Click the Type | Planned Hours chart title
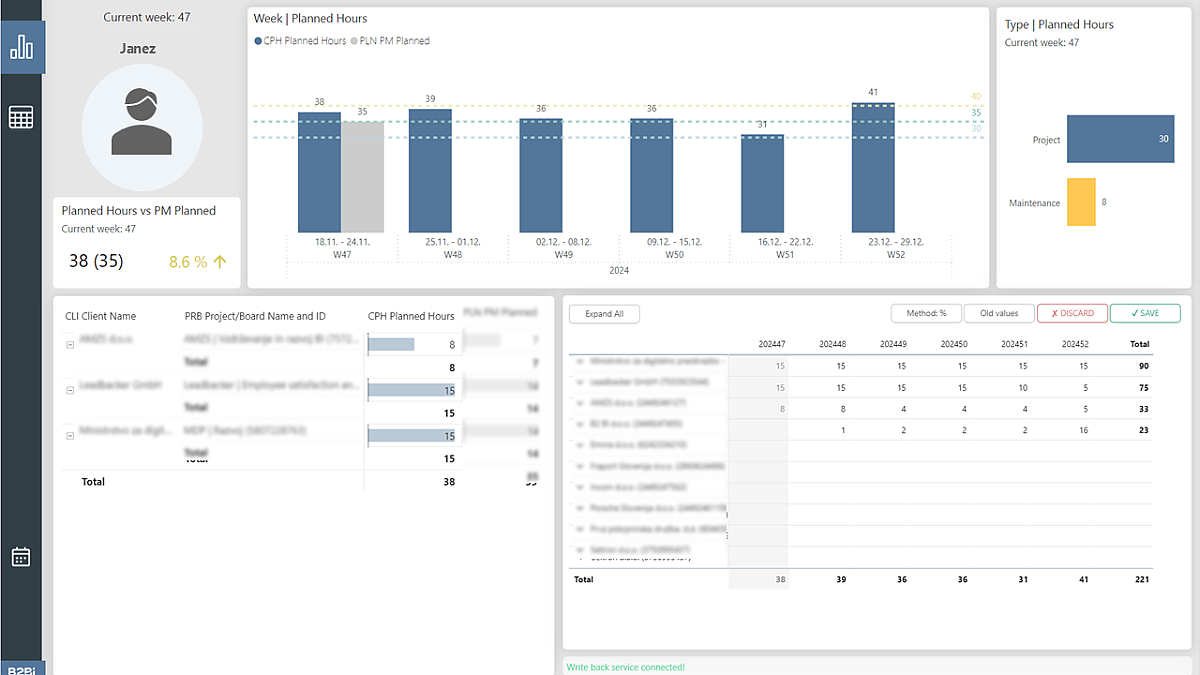1200x675 pixels. click(1059, 25)
